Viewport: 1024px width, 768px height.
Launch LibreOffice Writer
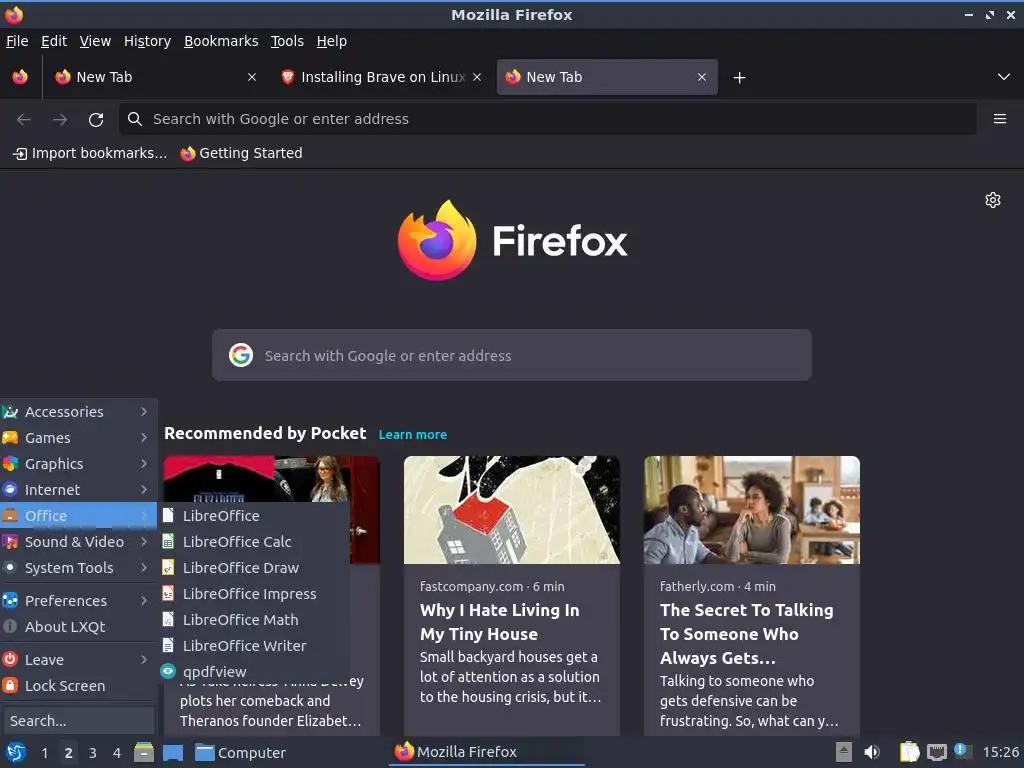coord(253,646)
